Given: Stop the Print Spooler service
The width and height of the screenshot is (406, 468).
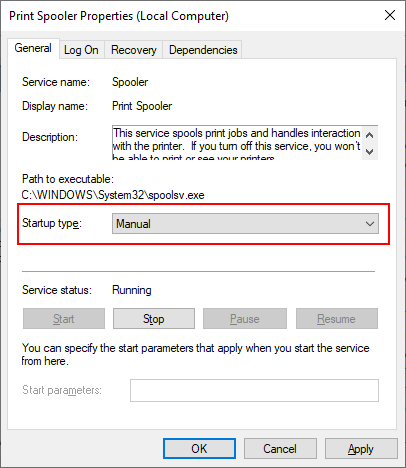Looking at the screenshot, I should coord(154,319).
